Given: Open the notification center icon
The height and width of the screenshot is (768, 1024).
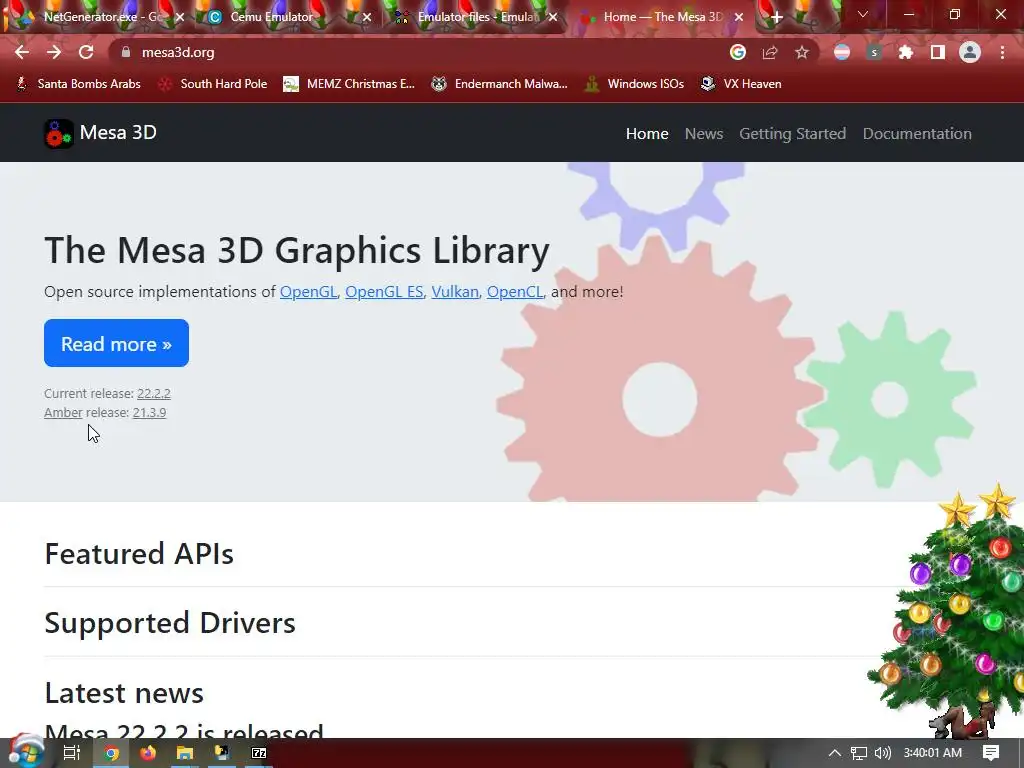Looking at the screenshot, I should point(991,753).
